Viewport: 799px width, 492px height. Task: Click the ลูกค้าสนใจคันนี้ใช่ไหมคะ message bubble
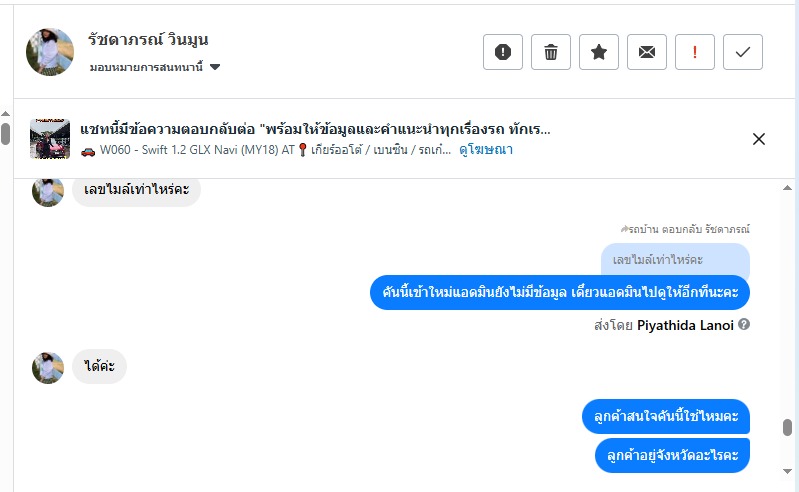(x=666, y=416)
